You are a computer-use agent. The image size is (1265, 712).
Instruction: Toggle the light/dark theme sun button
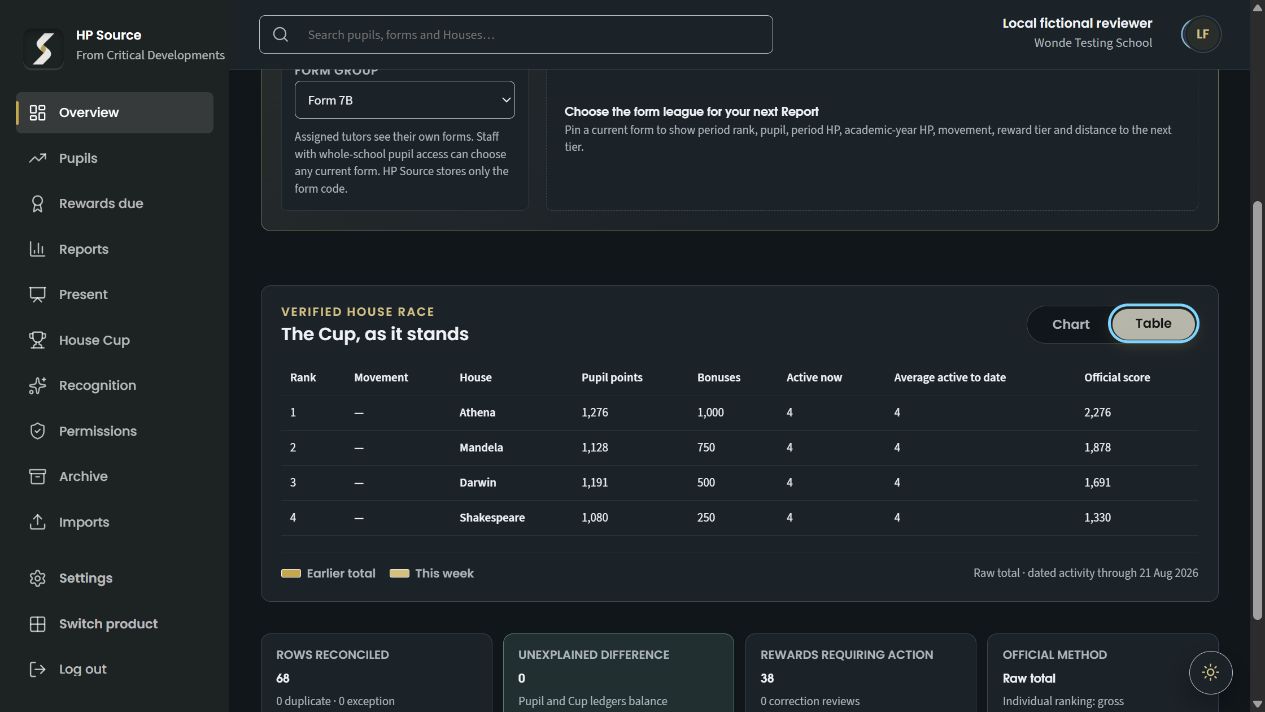tap(1210, 673)
